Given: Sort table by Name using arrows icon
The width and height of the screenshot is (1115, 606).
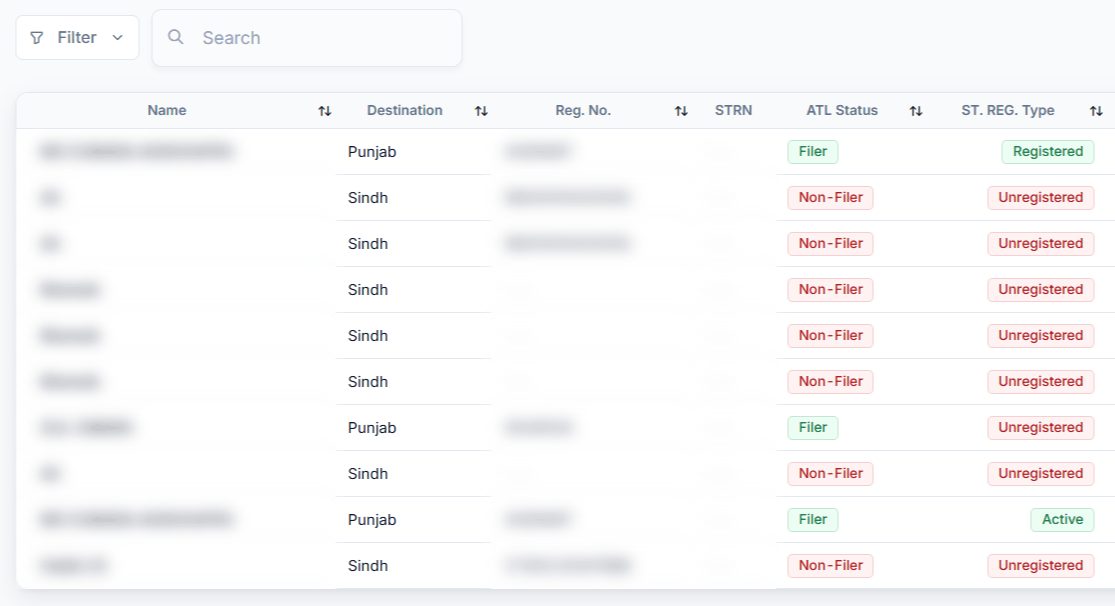Looking at the screenshot, I should tap(324, 111).
